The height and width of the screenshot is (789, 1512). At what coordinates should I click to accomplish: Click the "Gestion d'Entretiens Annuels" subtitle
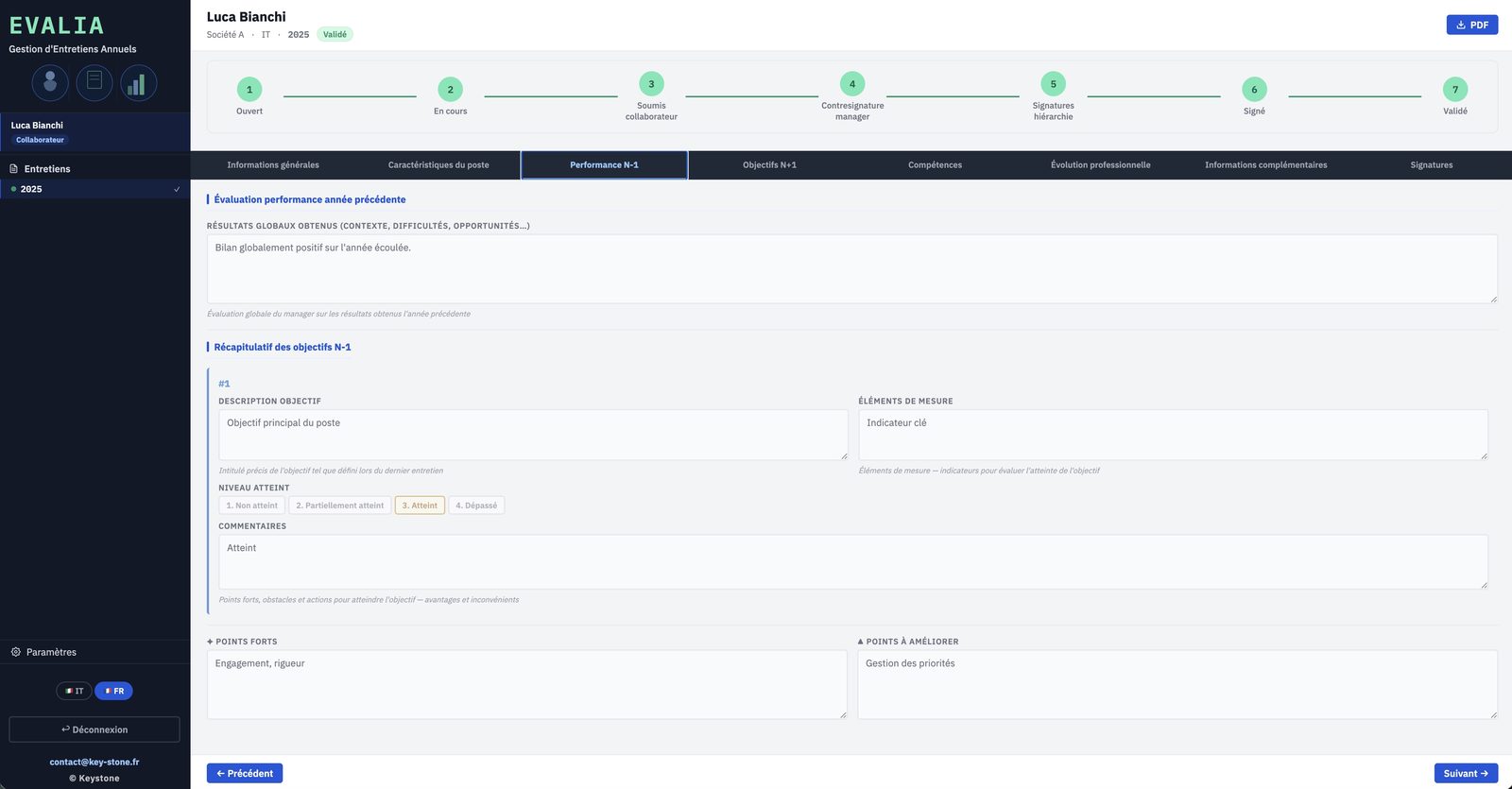pos(73,49)
